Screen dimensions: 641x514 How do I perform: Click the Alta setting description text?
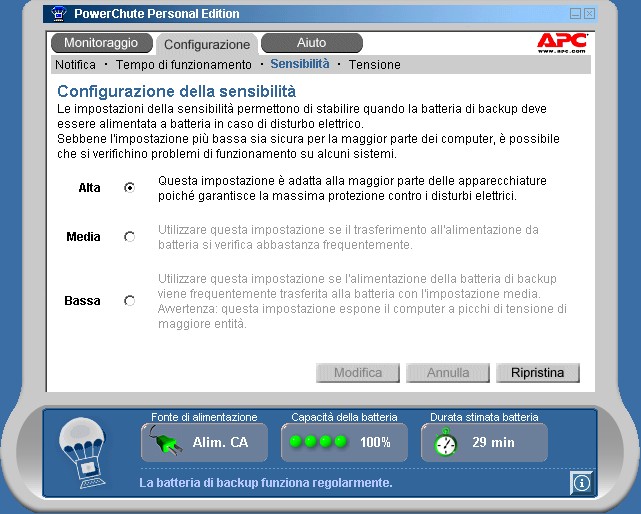(352, 188)
